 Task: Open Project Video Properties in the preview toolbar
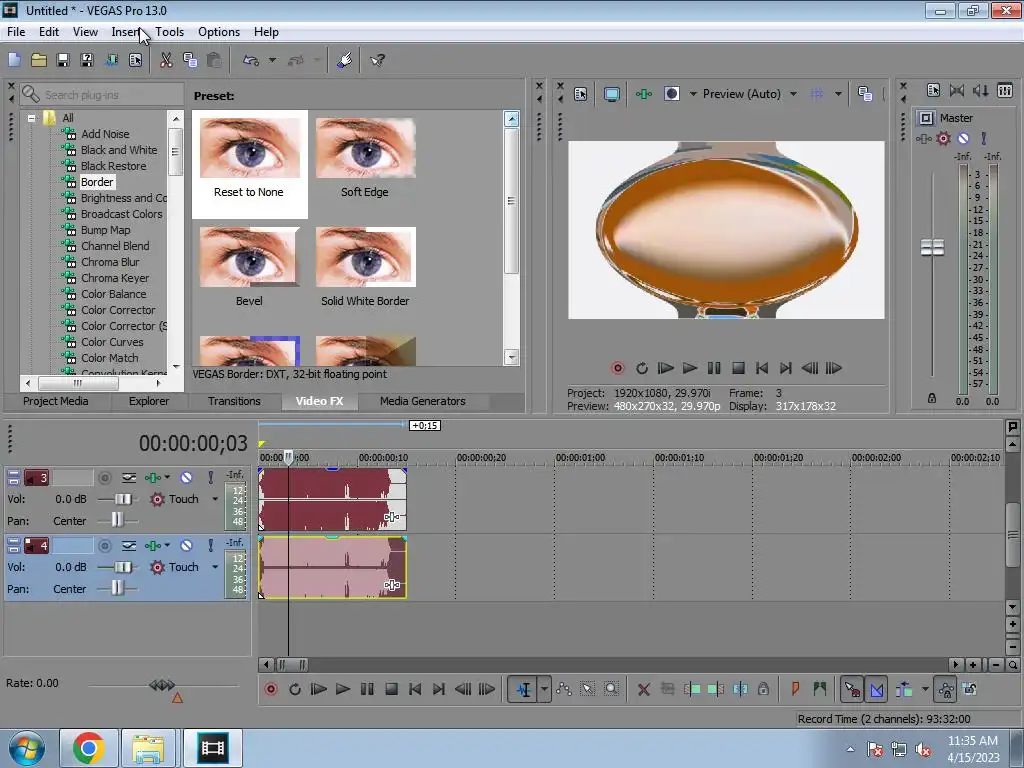coord(581,94)
